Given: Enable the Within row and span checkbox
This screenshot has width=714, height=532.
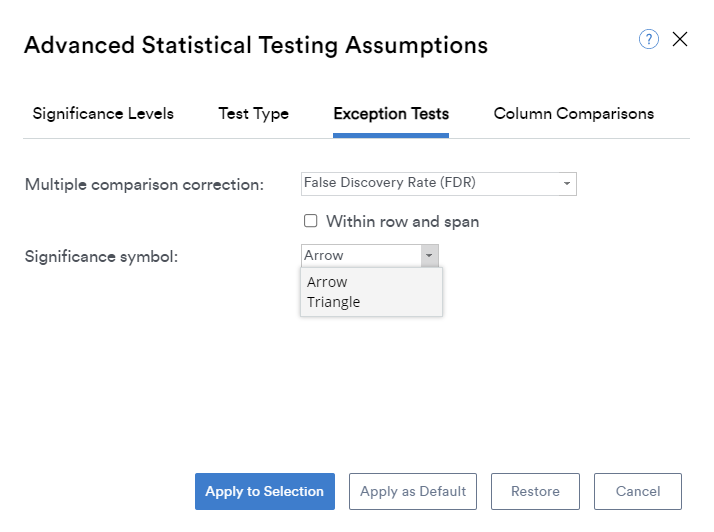Looking at the screenshot, I should coord(311,221).
